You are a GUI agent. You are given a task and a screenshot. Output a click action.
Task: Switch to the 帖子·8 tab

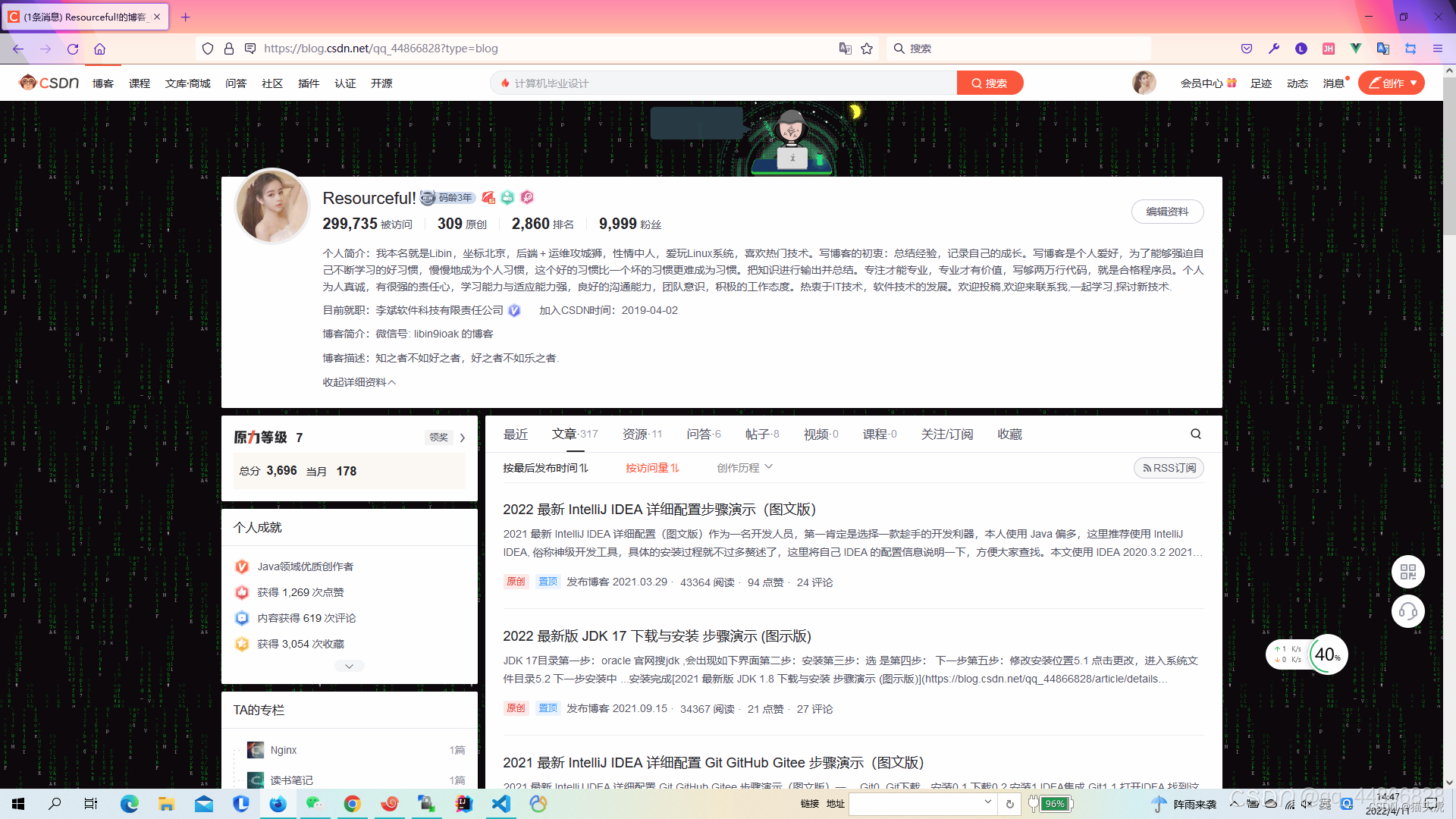(x=764, y=434)
